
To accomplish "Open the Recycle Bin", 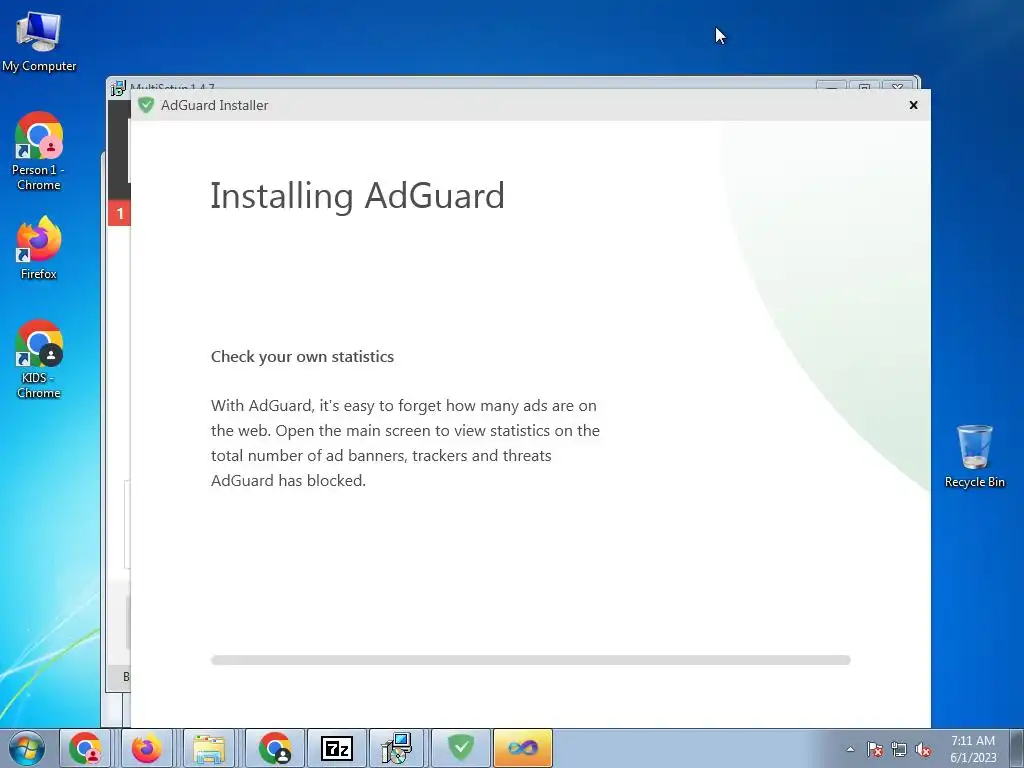I will (974, 456).
